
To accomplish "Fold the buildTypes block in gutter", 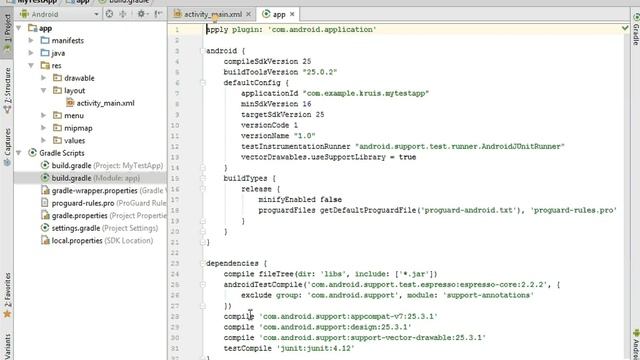I will pos(203,178).
